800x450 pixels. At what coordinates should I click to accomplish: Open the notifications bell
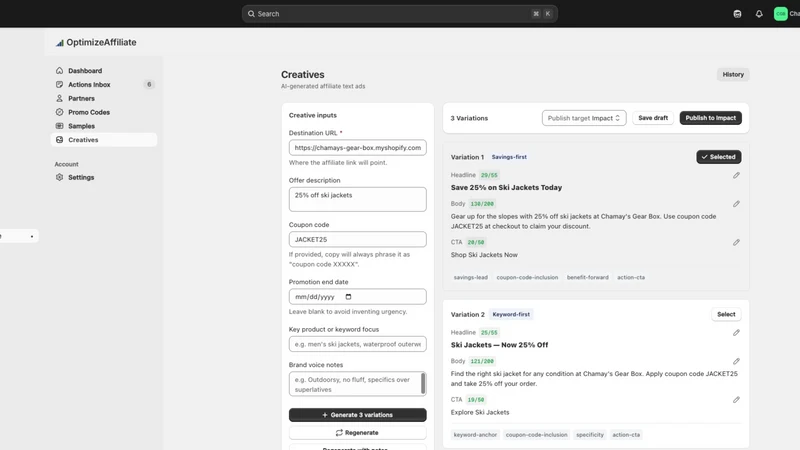click(759, 14)
